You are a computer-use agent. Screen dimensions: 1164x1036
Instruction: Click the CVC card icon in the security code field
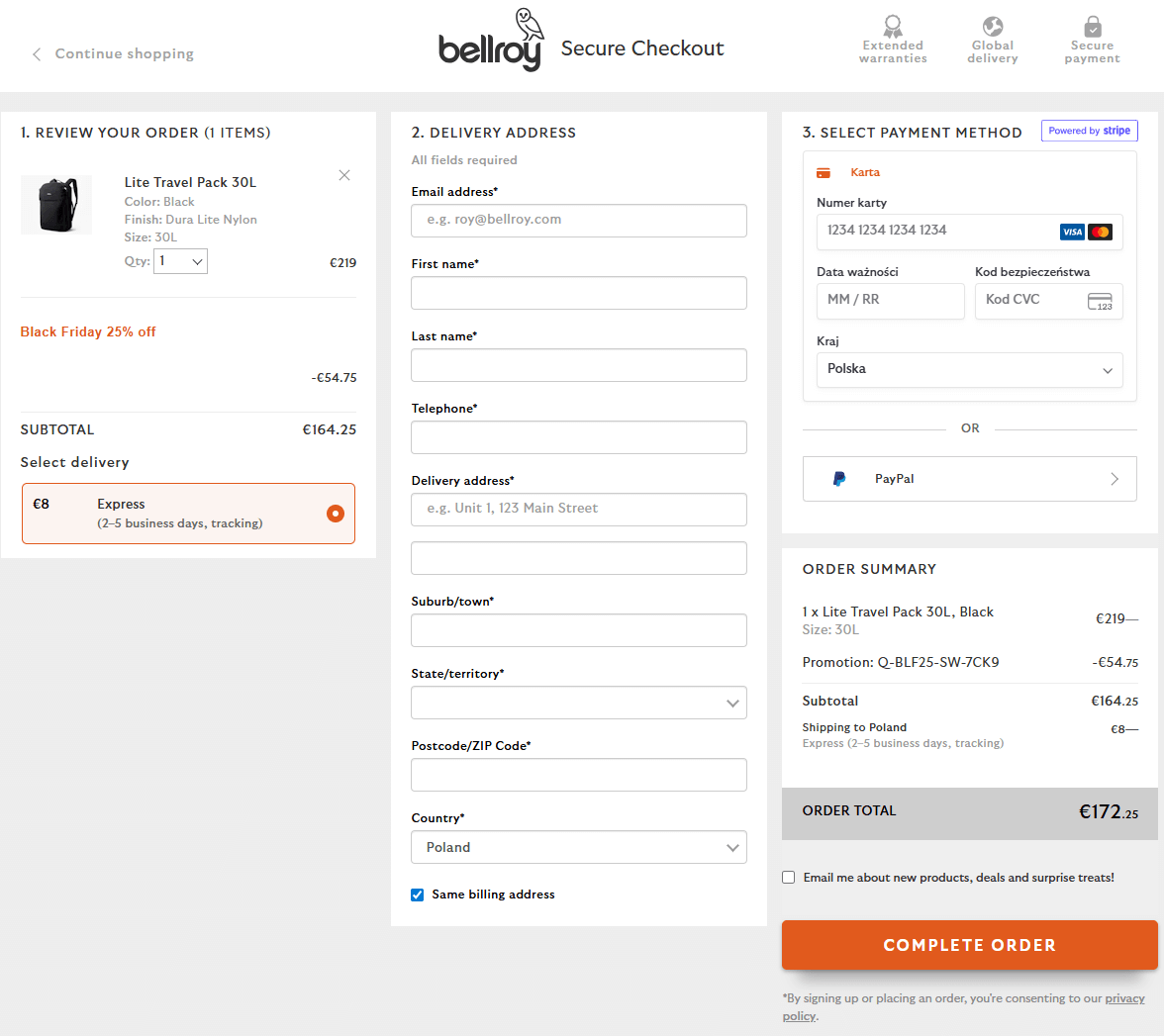(1100, 301)
